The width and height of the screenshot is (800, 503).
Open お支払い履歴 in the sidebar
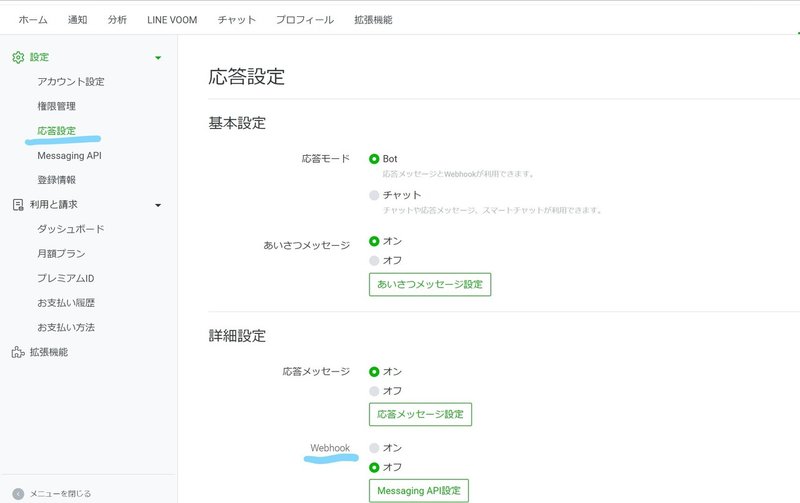point(66,303)
